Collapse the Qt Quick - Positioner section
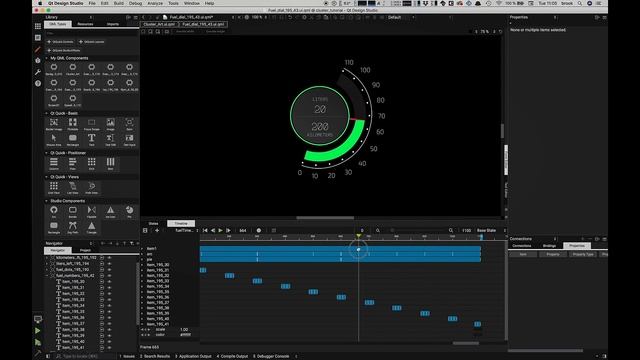640x360 pixels. (46, 153)
